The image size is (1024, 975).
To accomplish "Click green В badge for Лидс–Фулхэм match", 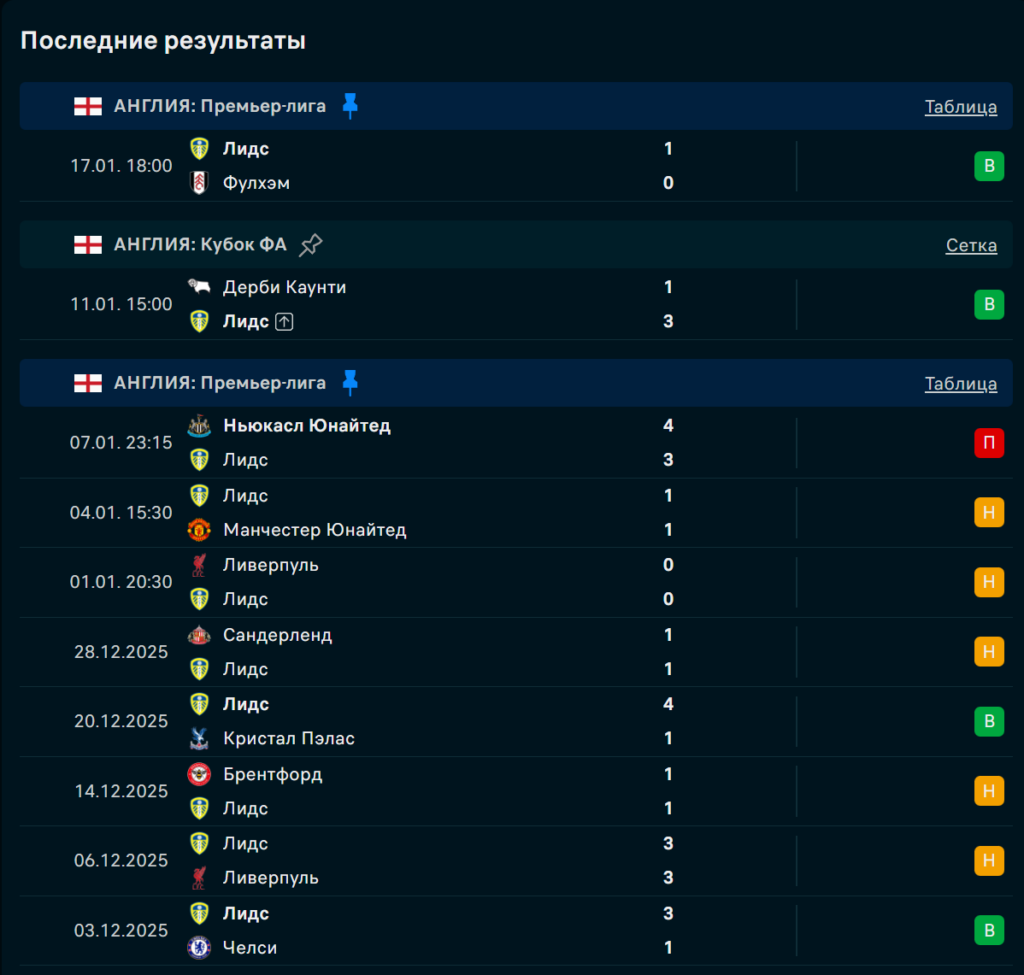I will click(x=988, y=166).
